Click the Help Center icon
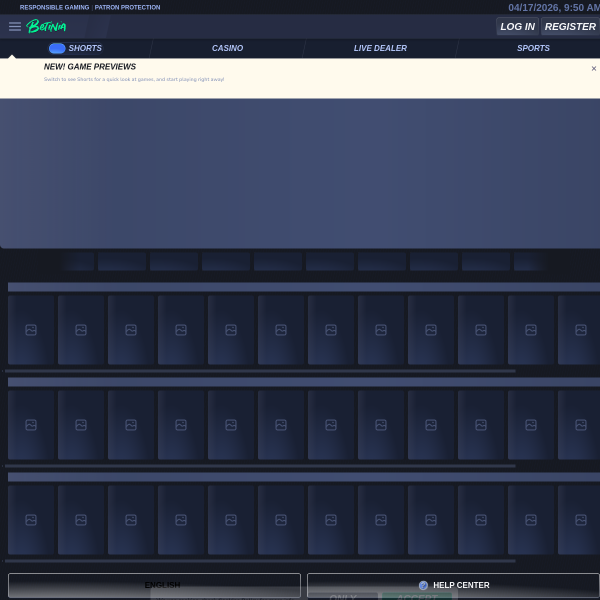Image resolution: width=600 pixels, height=600 pixels. (423, 586)
